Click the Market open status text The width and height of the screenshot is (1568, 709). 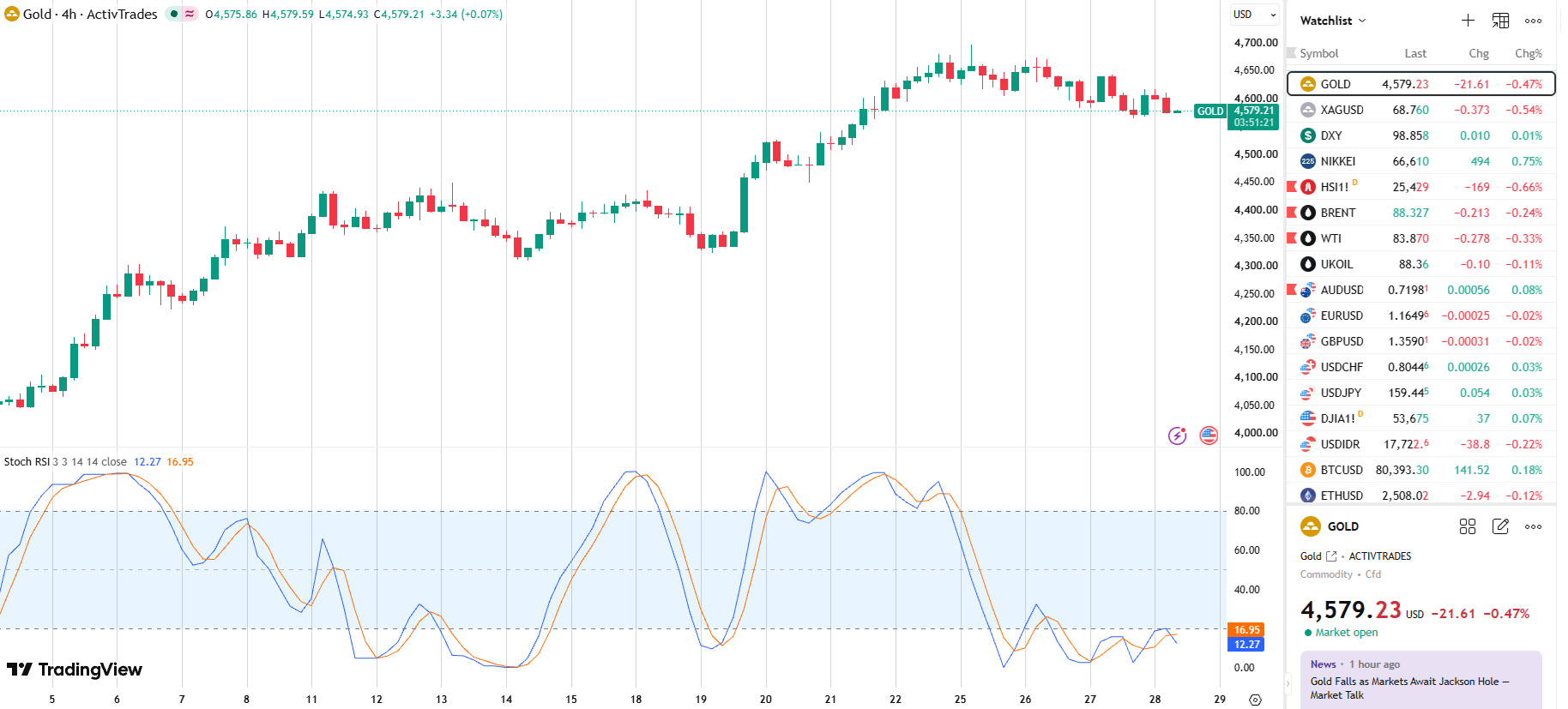point(1347,633)
